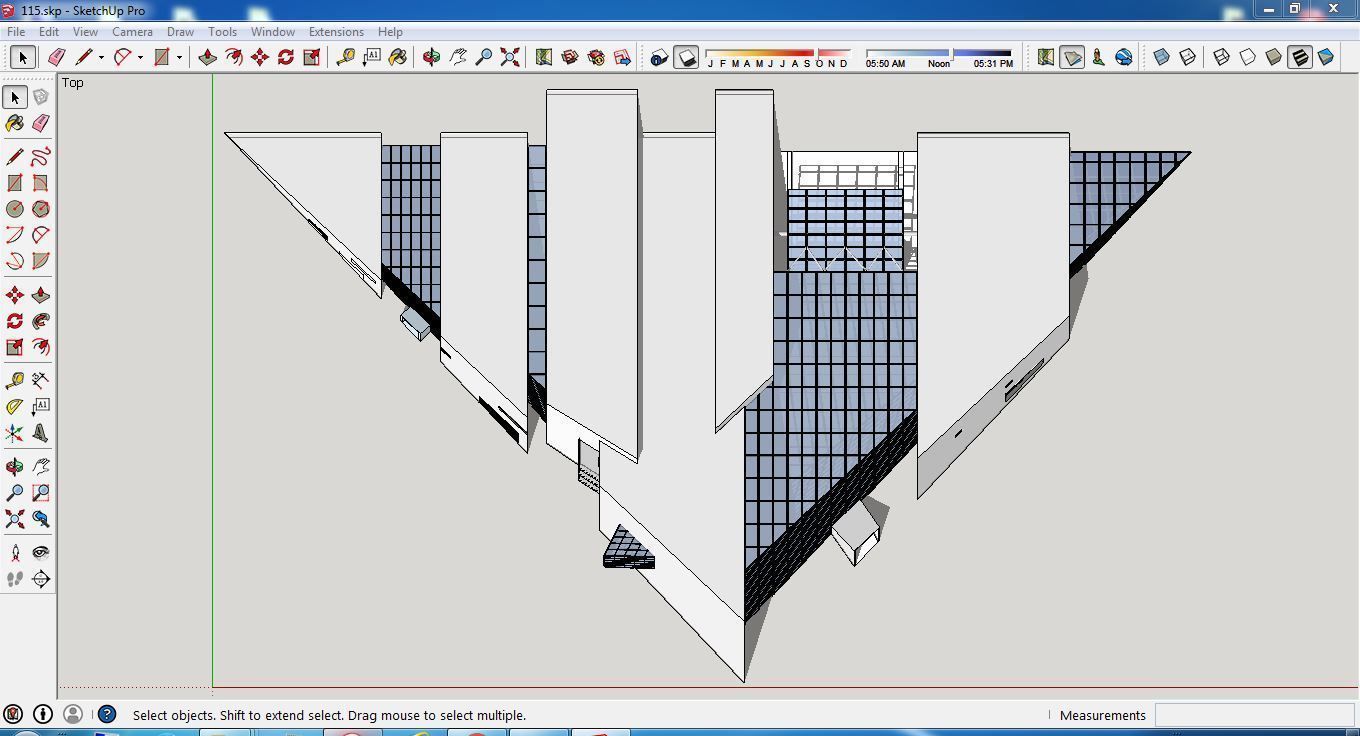This screenshot has width=1360, height=736.
Task: Open the File menu
Action: (x=16, y=32)
